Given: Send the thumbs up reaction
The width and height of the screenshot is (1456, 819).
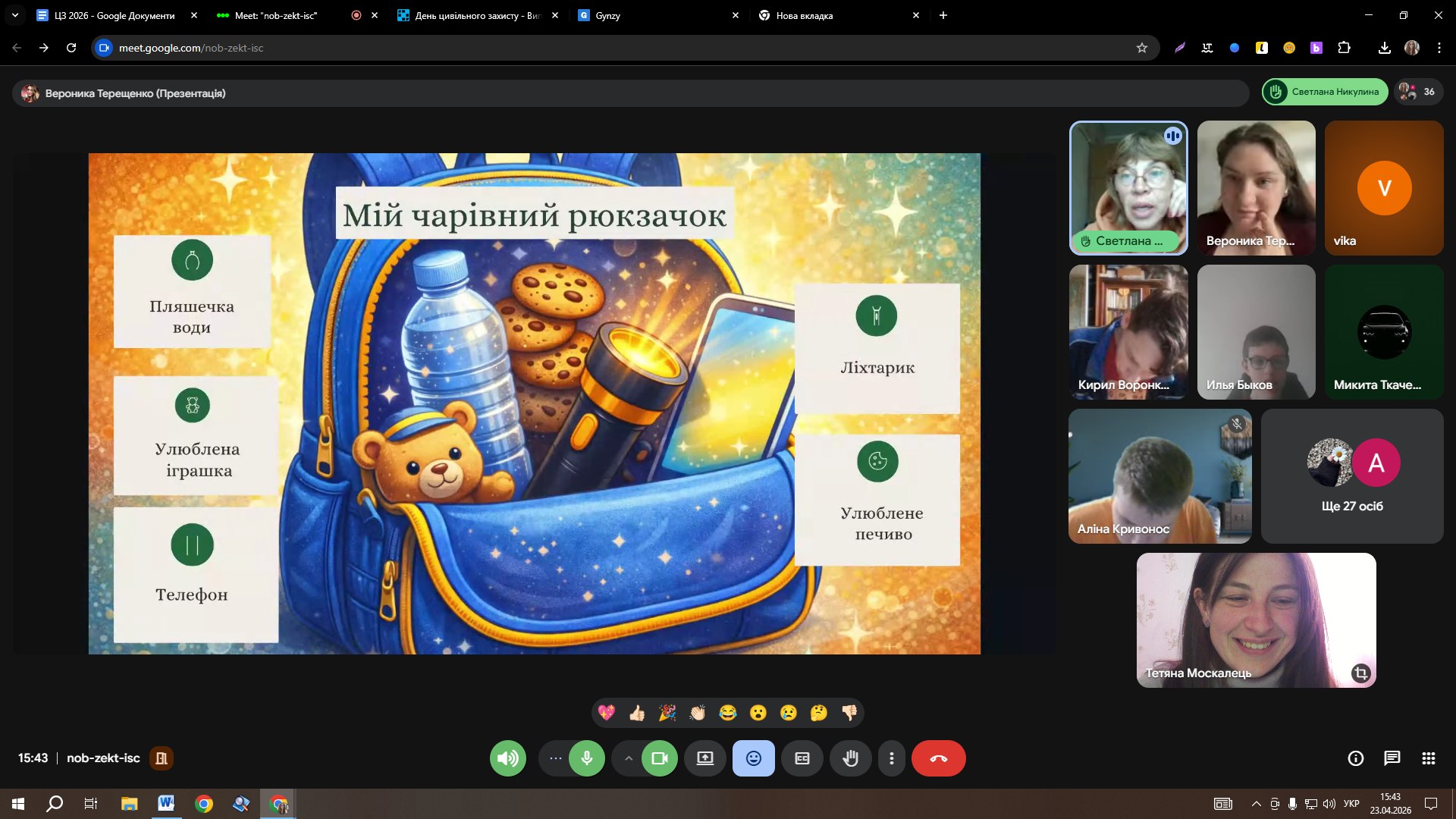Looking at the screenshot, I should click(637, 713).
